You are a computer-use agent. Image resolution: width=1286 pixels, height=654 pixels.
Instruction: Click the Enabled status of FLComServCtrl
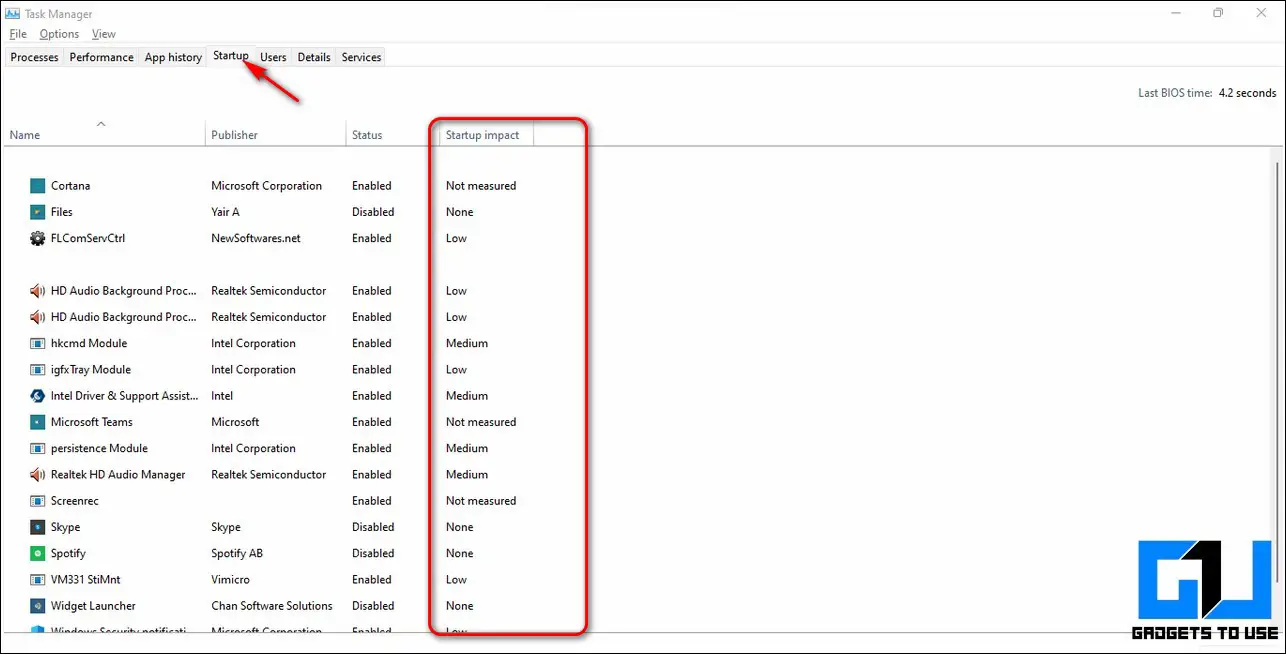[x=372, y=238]
